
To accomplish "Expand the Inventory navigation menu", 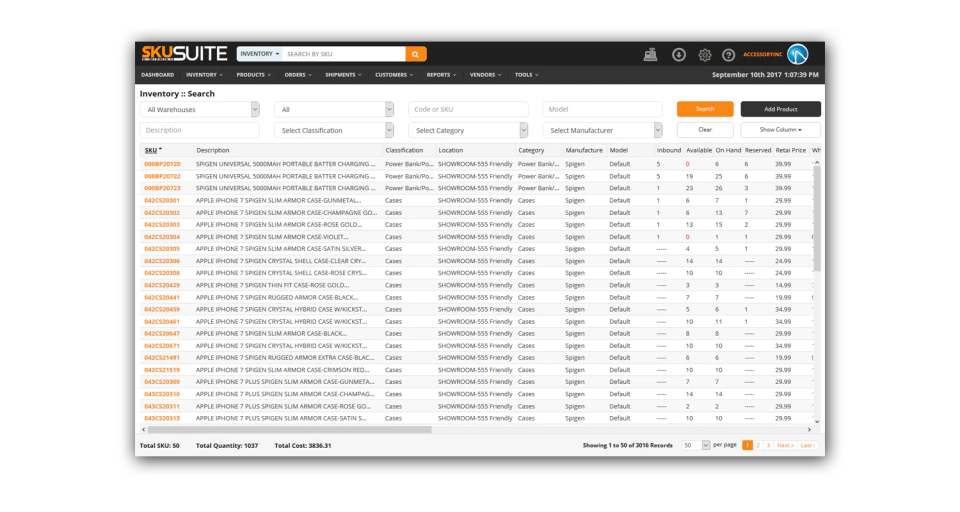I will (204, 75).
